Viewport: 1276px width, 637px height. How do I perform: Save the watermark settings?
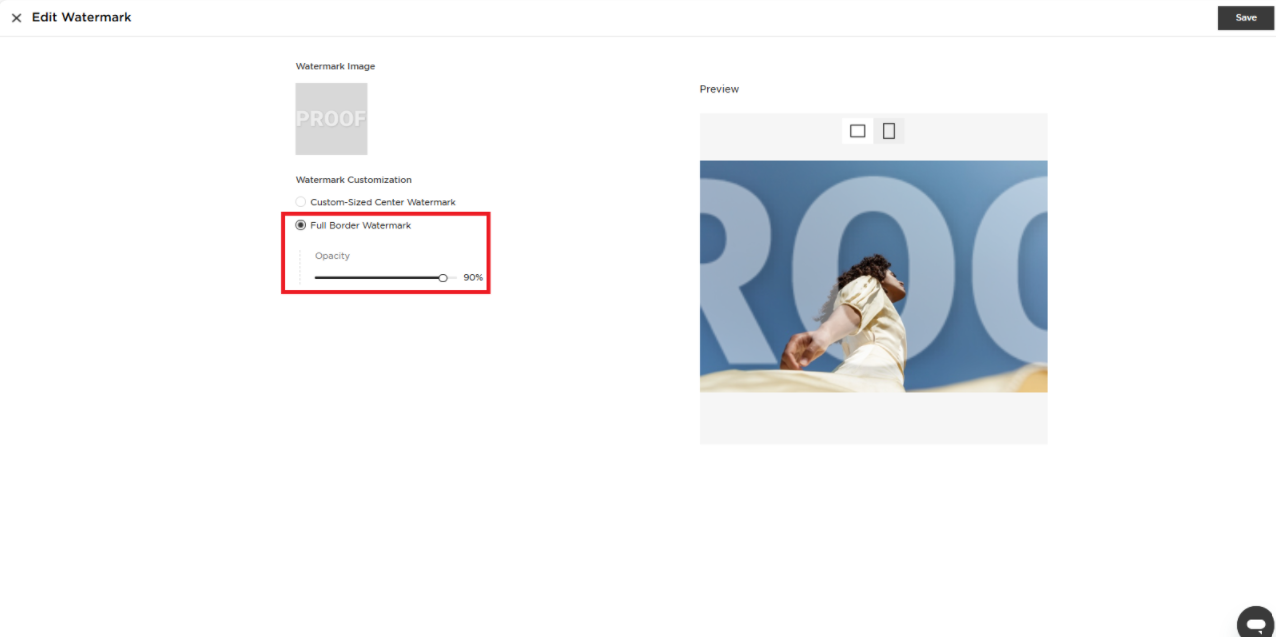tap(1245, 18)
